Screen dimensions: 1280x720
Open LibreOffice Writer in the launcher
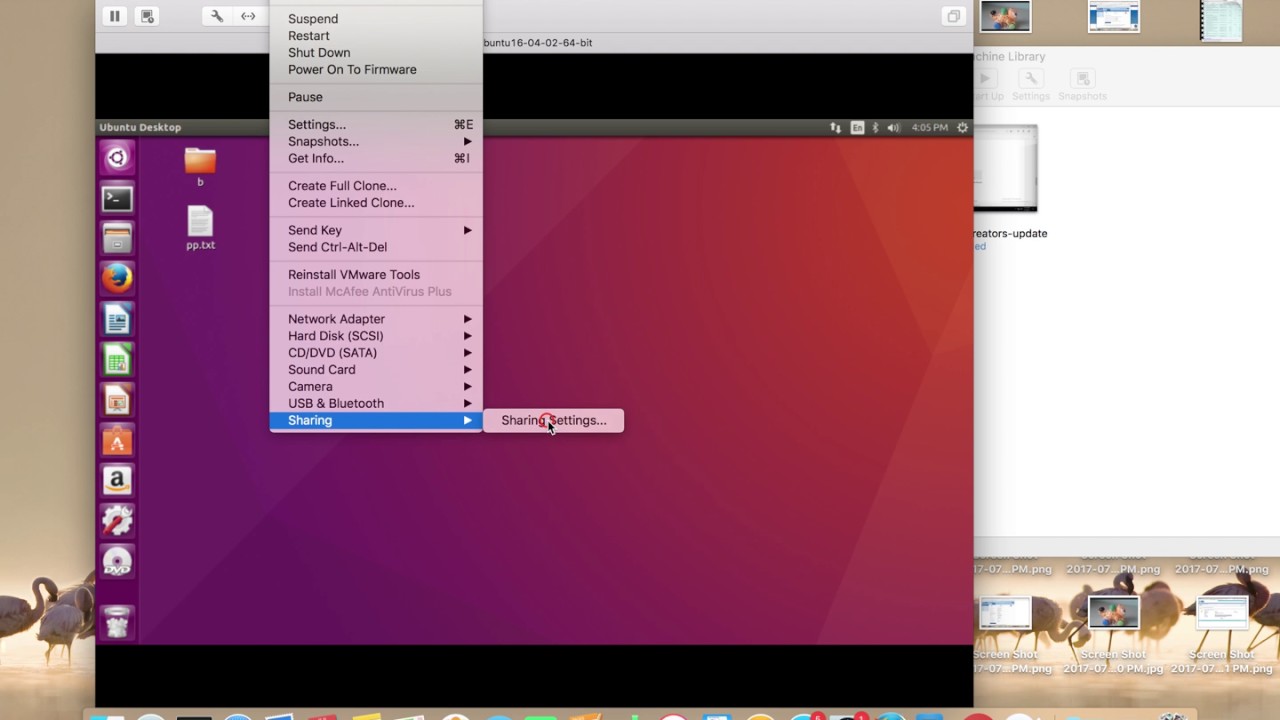point(117,319)
